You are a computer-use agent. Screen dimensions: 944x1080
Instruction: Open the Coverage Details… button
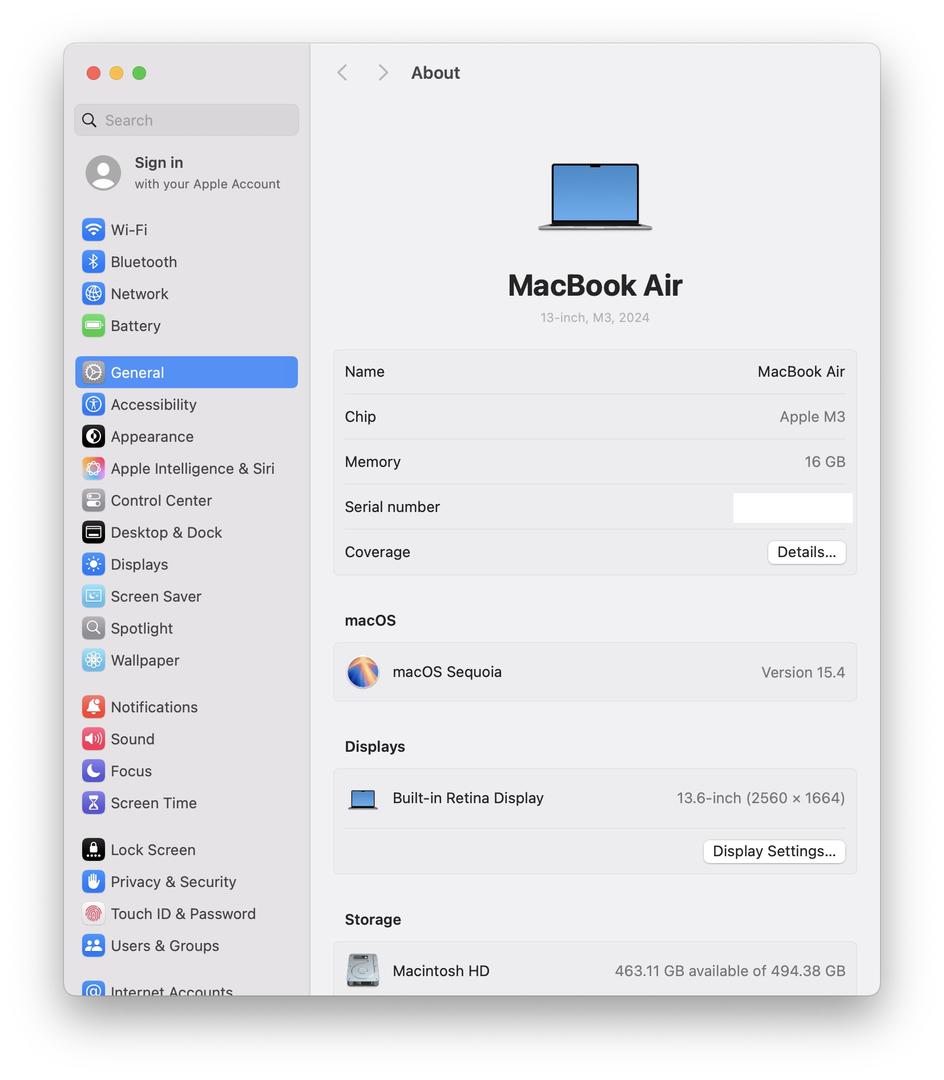(806, 552)
